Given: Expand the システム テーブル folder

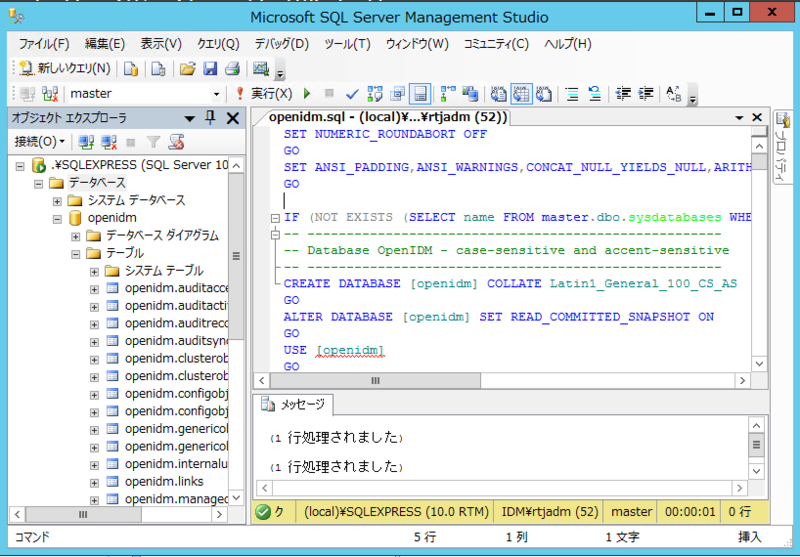Looking at the screenshot, I should click(x=94, y=271).
